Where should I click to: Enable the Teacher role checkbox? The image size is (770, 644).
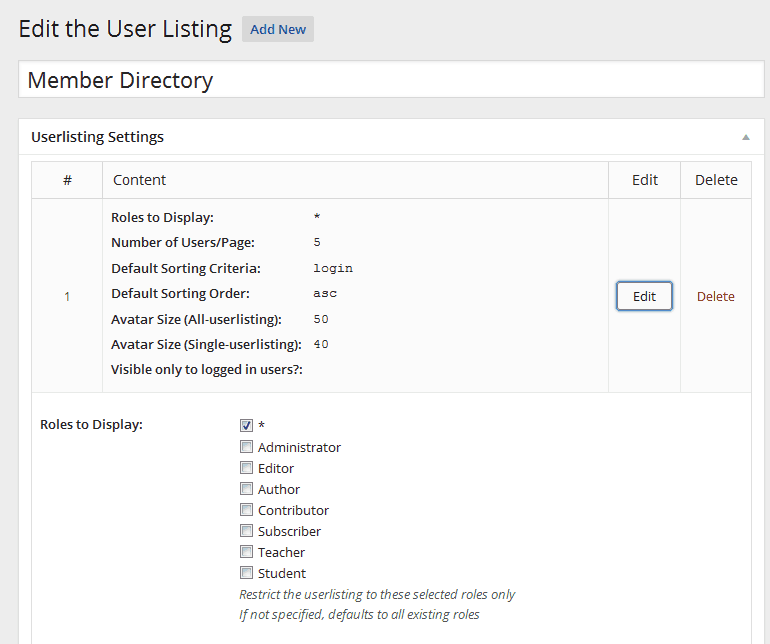point(247,552)
